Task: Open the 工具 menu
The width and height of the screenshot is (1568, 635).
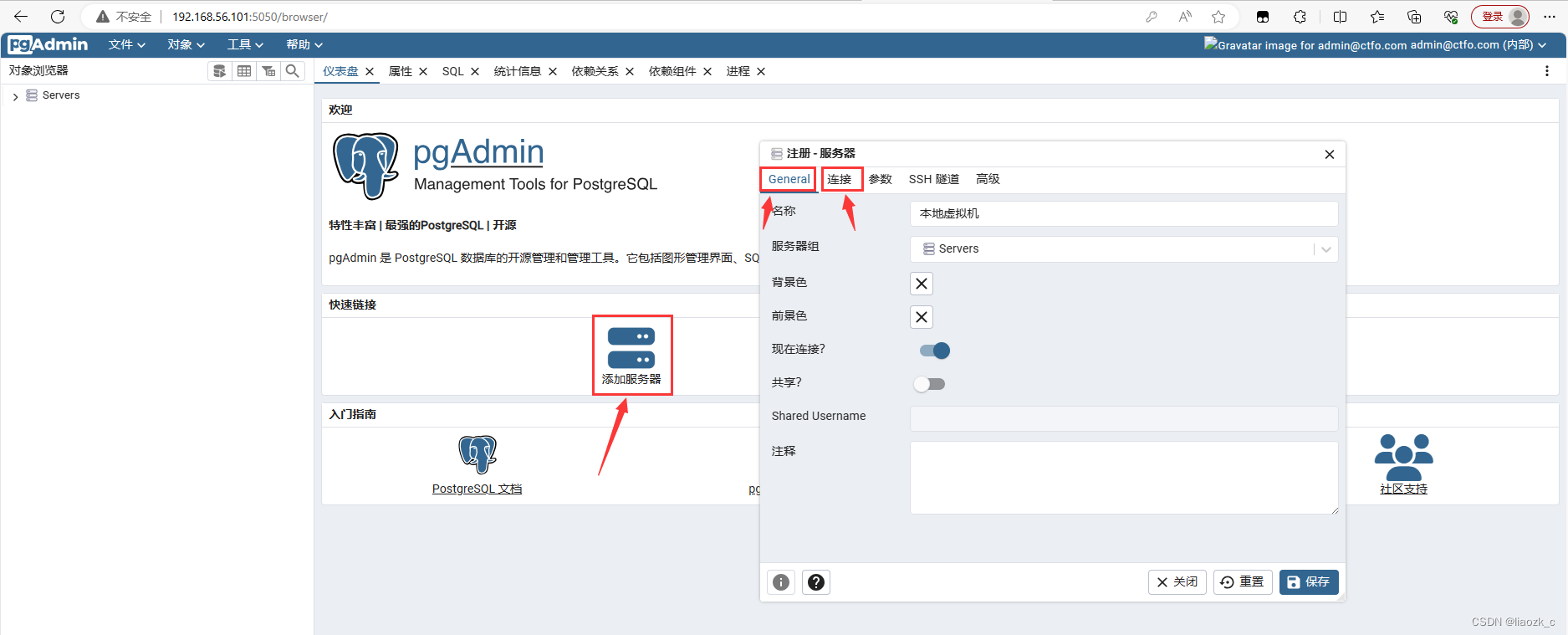Action: pyautogui.click(x=246, y=44)
